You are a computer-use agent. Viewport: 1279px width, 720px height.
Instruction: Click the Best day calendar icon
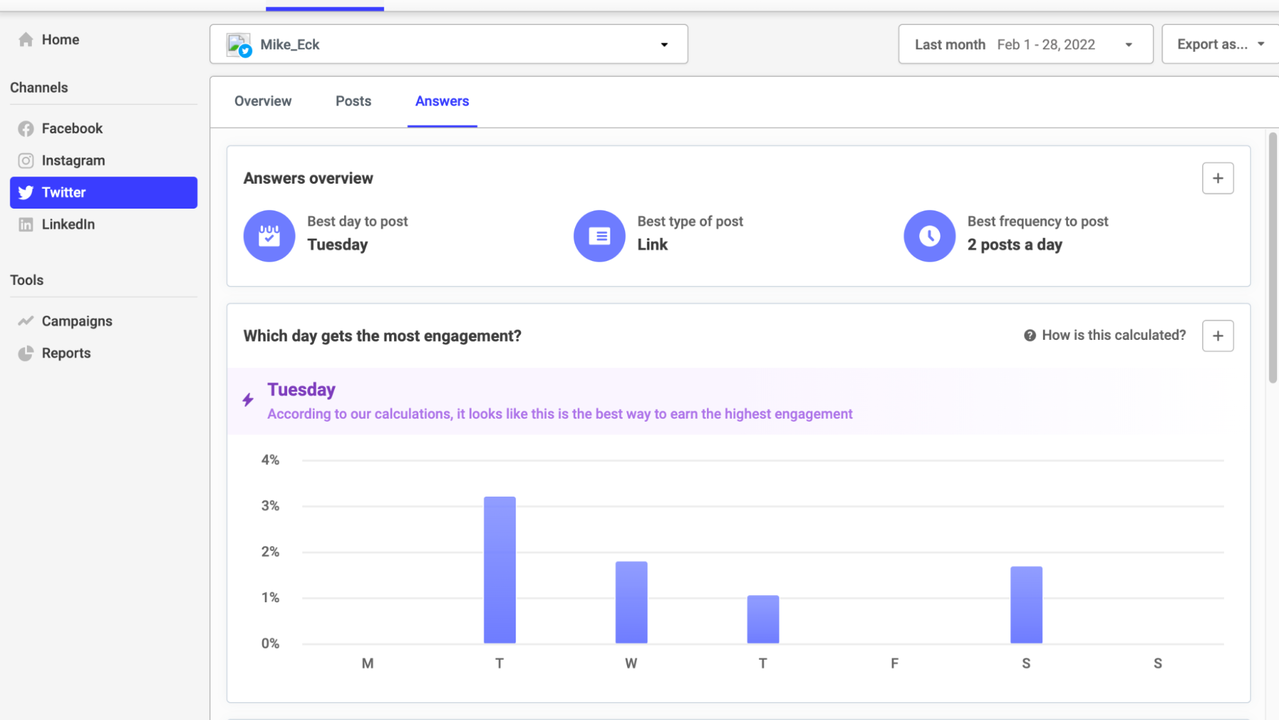click(x=269, y=236)
